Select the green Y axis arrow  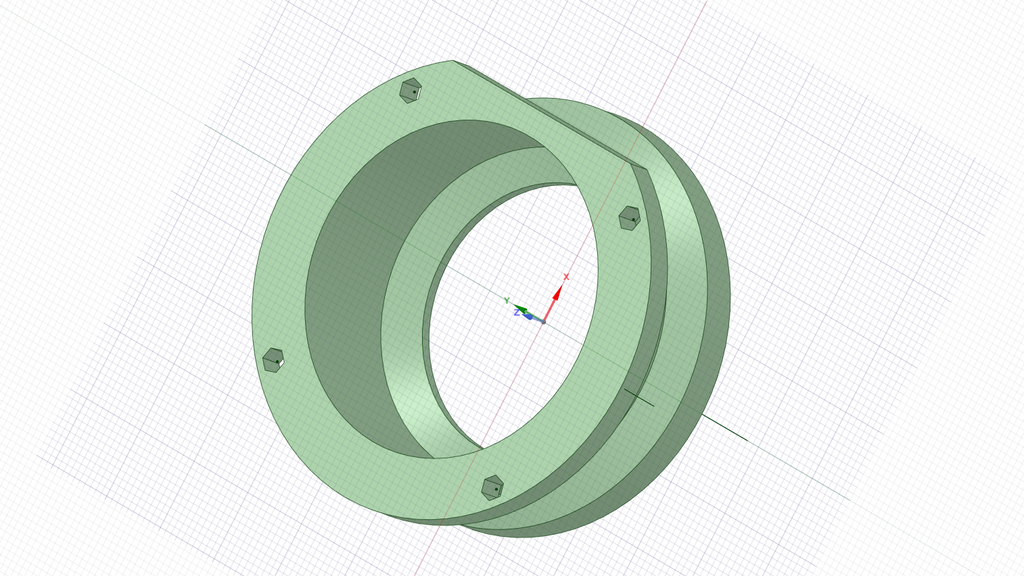click(x=522, y=308)
